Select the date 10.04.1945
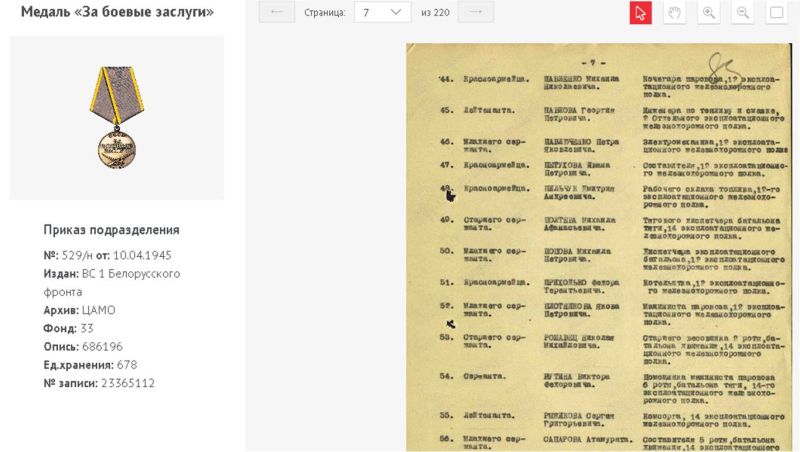The width and height of the screenshot is (800, 452). point(142,255)
